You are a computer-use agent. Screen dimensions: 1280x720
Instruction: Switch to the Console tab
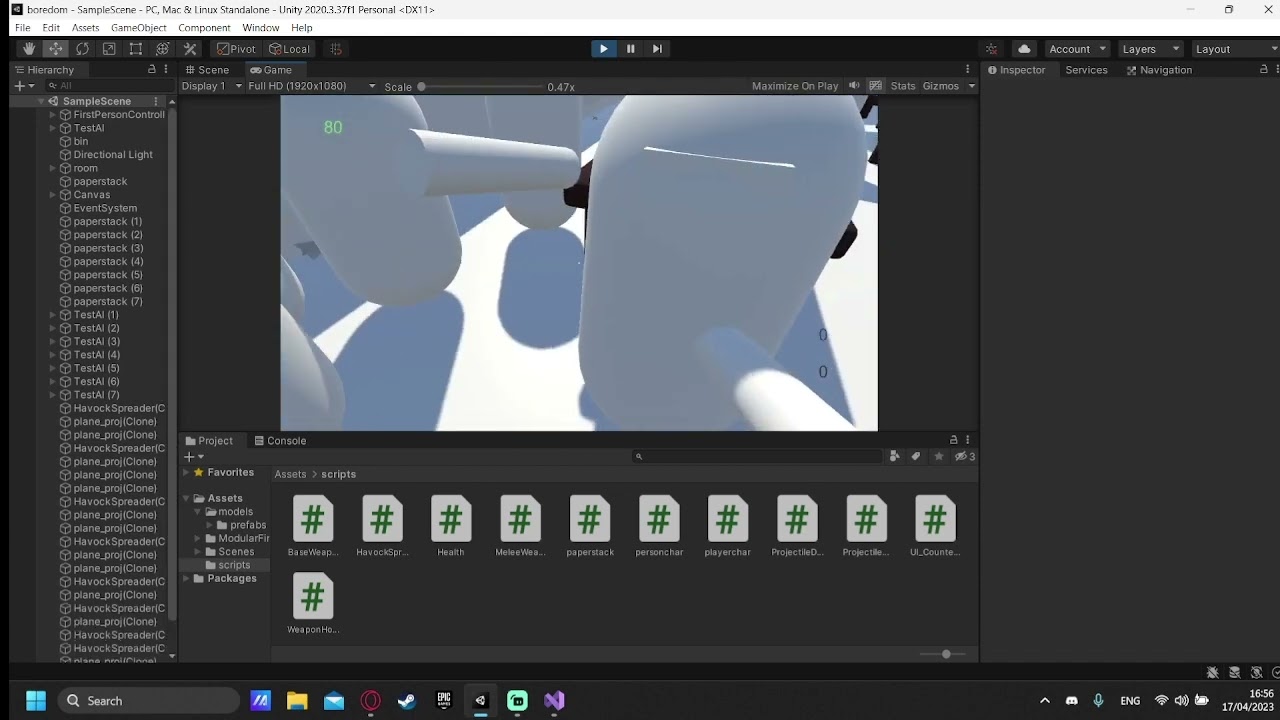click(x=280, y=441)
